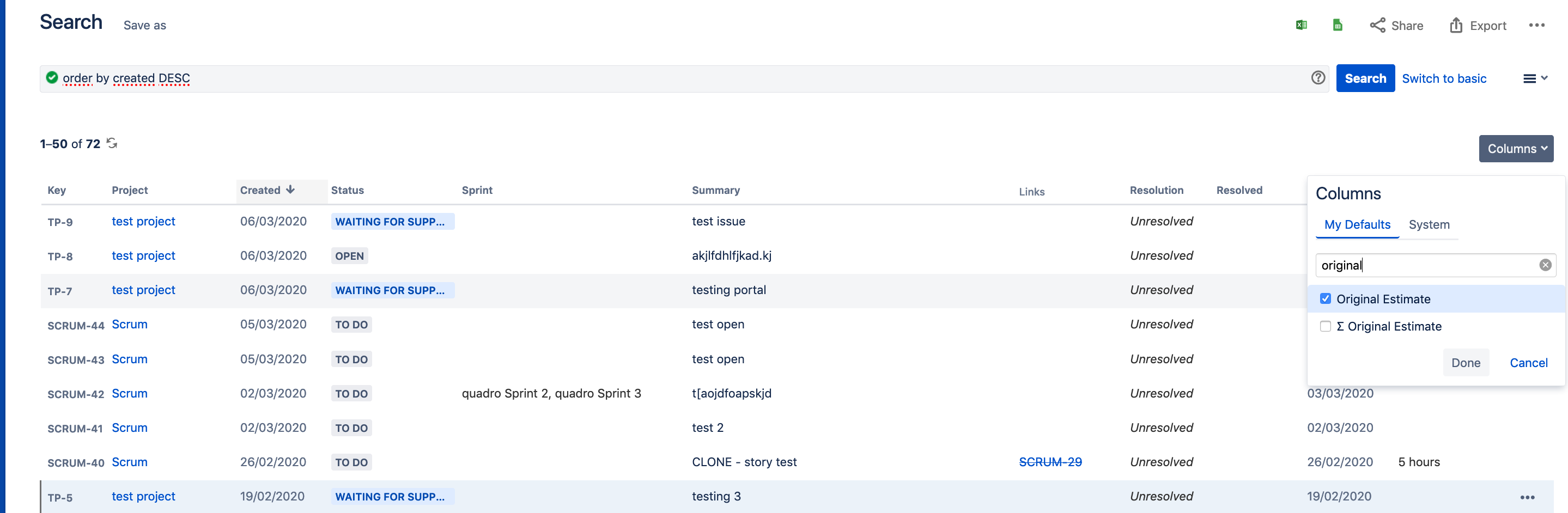This screenshot has height=513, width=1568.
Task: Open JQL syntax help
Action: [x=1318, y=78]
